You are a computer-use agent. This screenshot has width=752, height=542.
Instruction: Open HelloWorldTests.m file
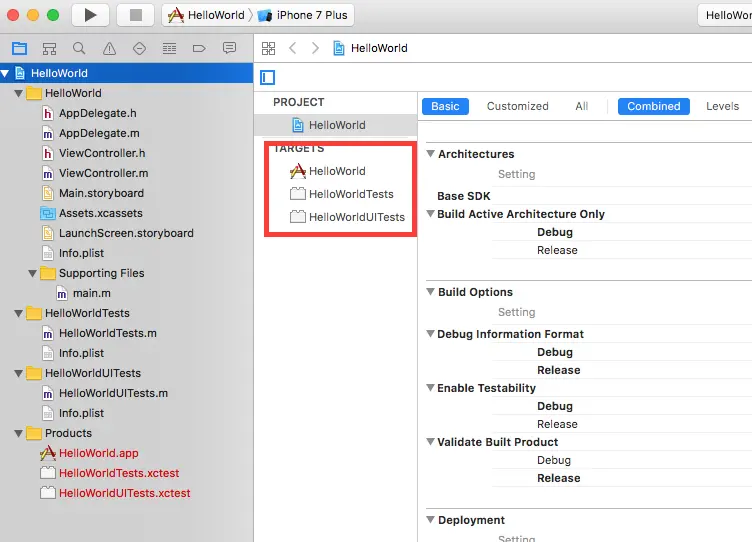(x=107, y=333)
